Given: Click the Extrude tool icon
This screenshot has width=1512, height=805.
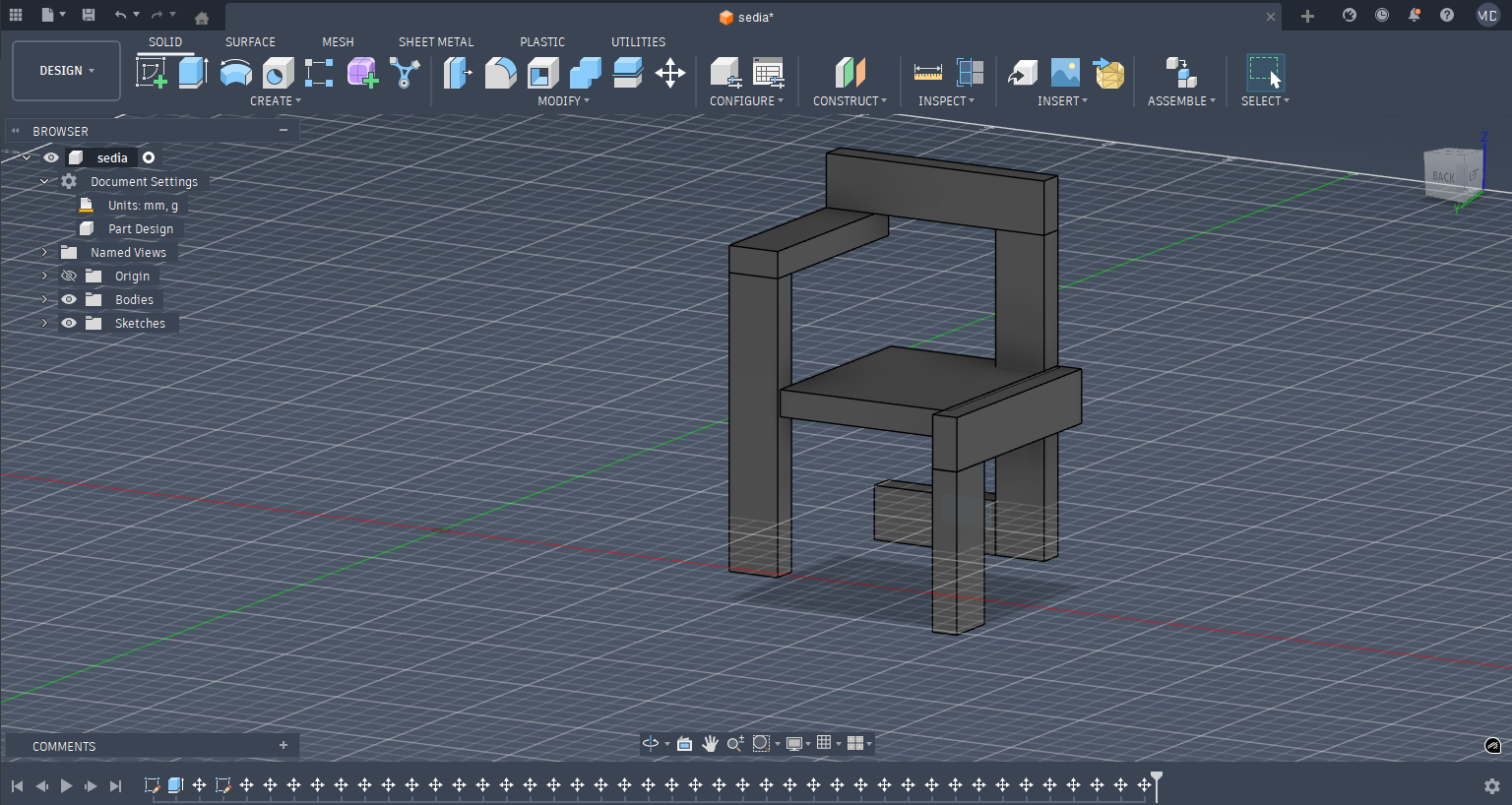Looking at the screenshot, I should pos(193,73).
